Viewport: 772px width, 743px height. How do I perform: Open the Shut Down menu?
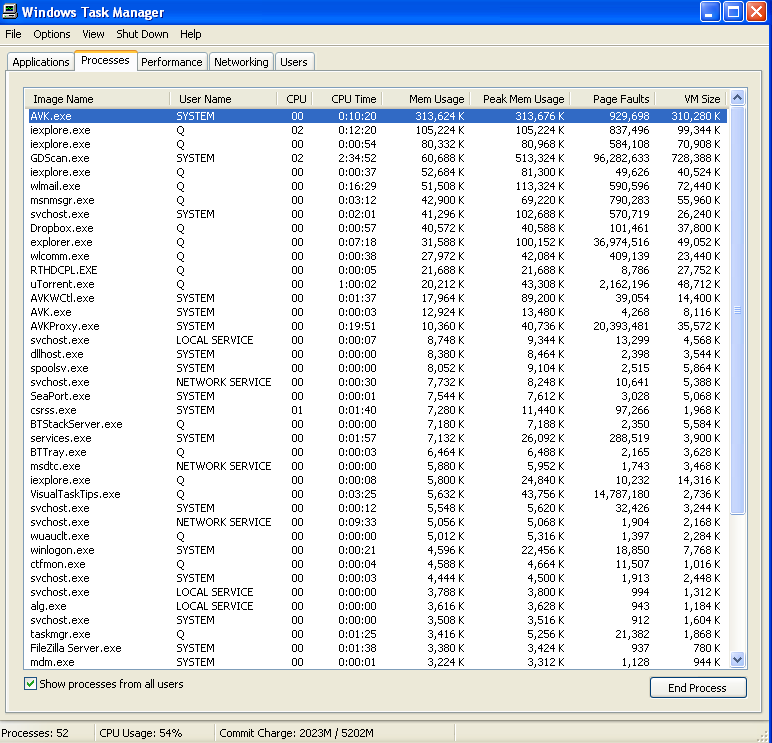coord(142,34)
